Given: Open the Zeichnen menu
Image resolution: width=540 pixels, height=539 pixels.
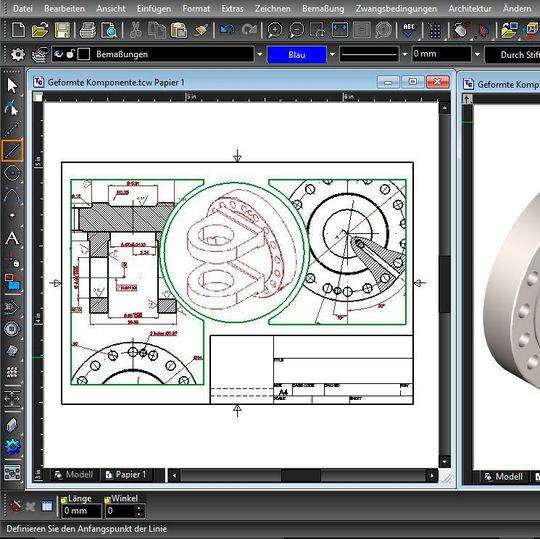Looking at the screenshot, I should [273, 8].
